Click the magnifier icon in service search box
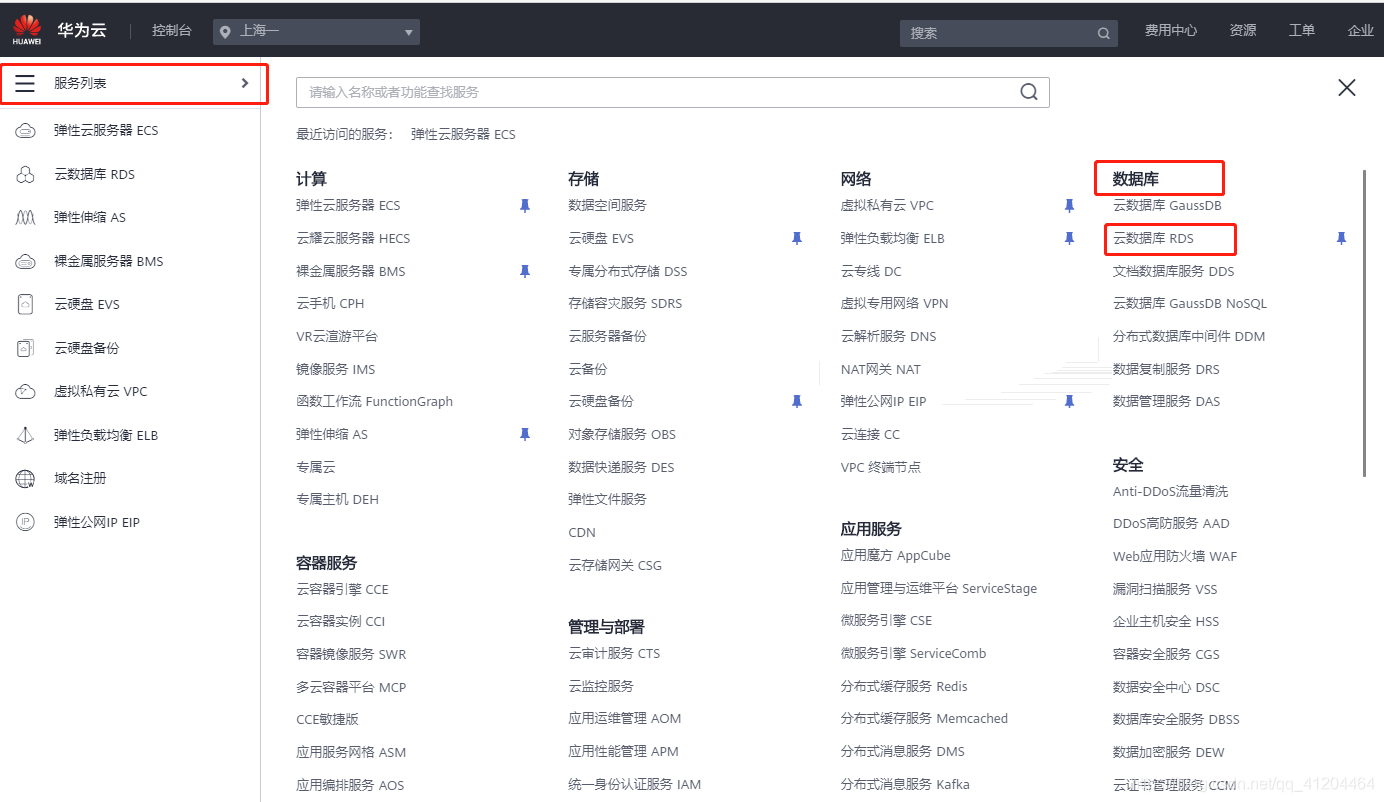 click(1028, 92)
